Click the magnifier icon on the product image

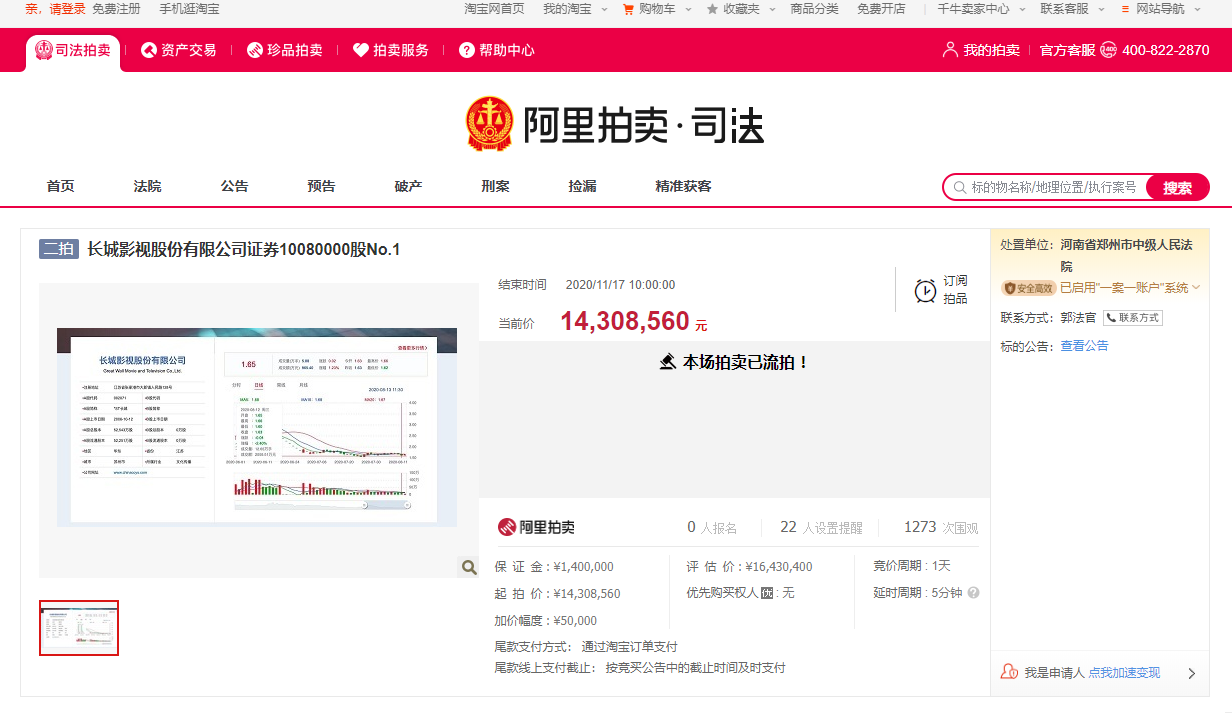(469, 567)
